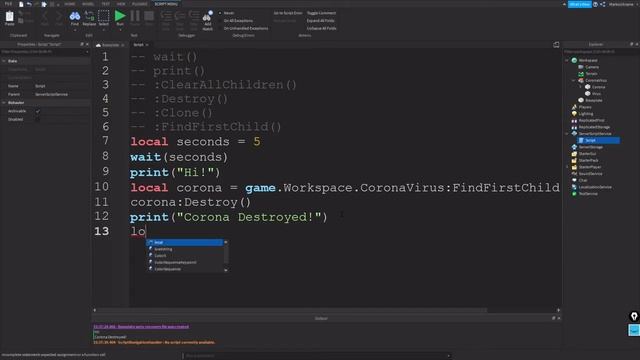
Task: Select ReplicatedStorage in Explorer
Action: point(591,127)
